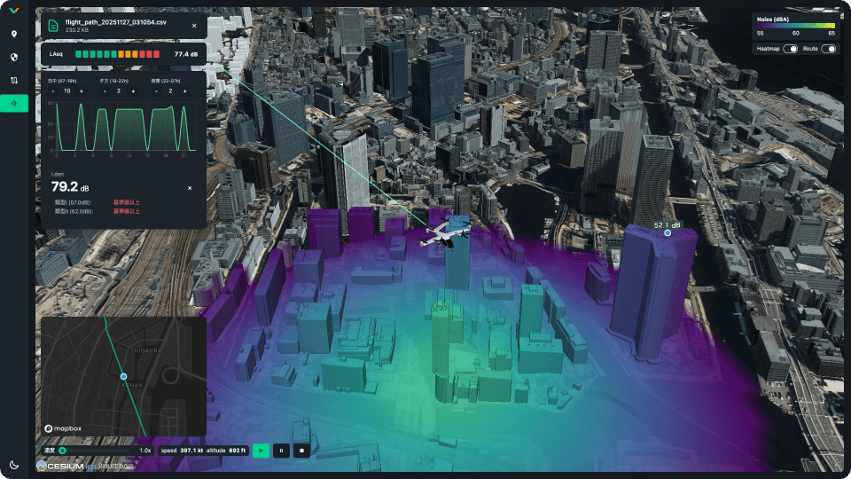Decrease night (22-07h) flight count

[x=156, y=91]
